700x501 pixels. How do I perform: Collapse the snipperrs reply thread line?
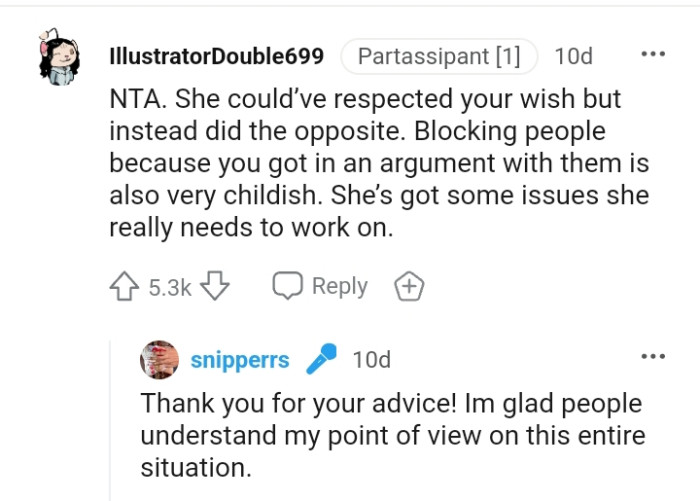[110, 420]
